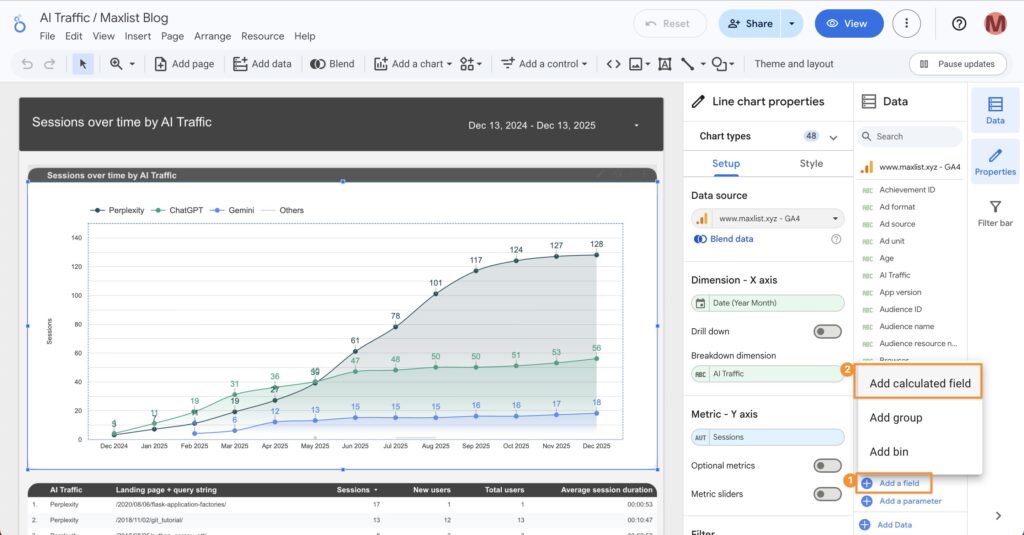This screenshot has width=1024, height=535.
Task: Click the Blend toolbar button
Action: pyautogui.click(x=332, y=64)
